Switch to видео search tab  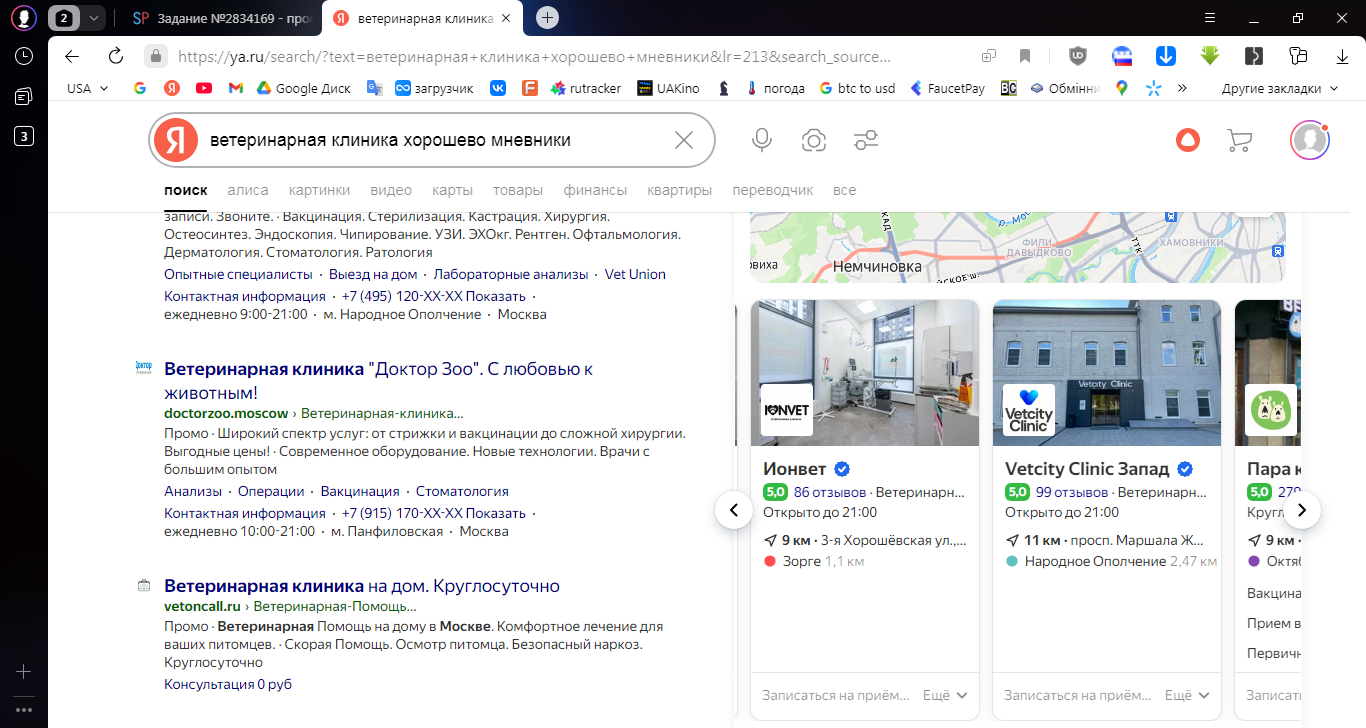pos(391,190)
